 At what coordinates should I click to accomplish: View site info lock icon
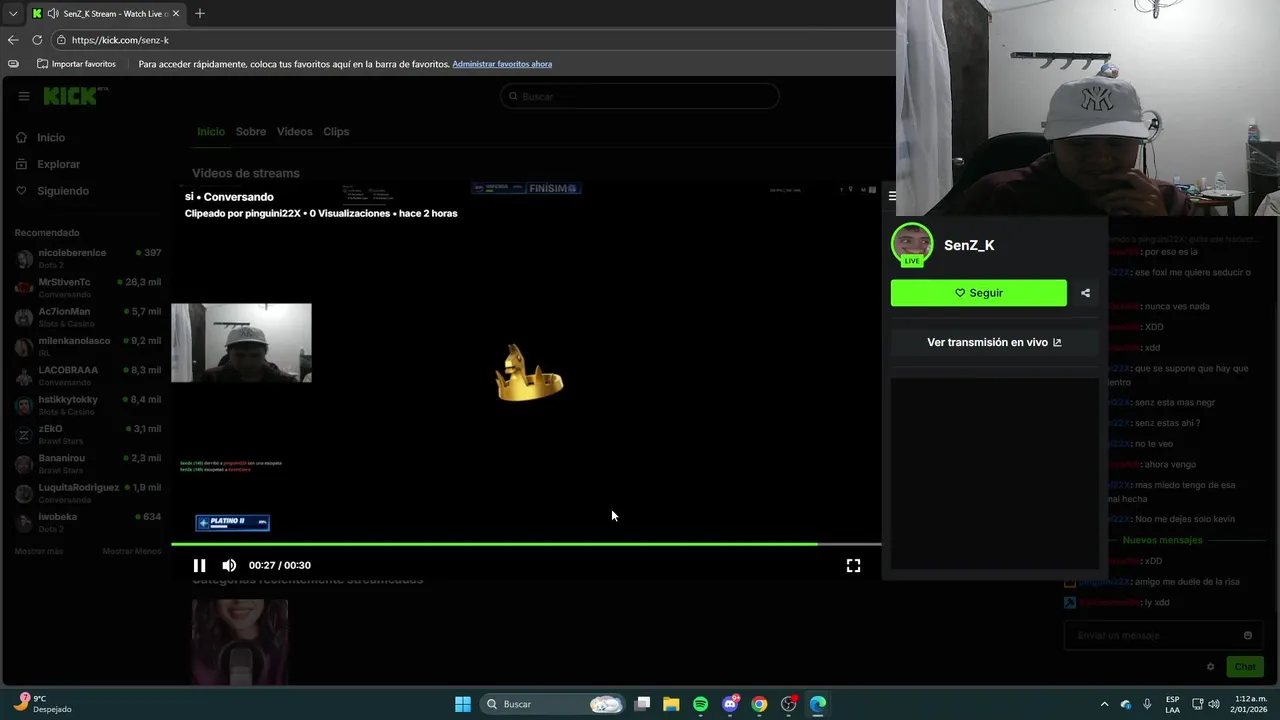(61, 40)
